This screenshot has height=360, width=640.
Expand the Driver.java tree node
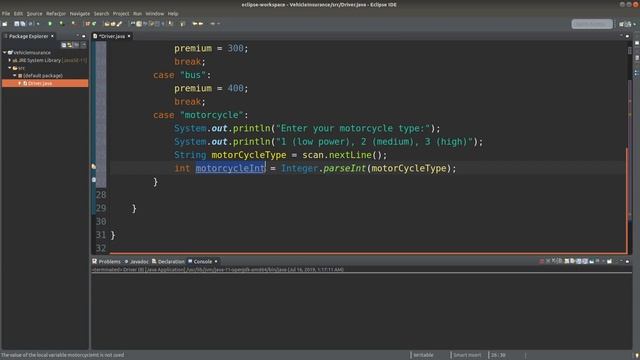click(x=19, y=83)
